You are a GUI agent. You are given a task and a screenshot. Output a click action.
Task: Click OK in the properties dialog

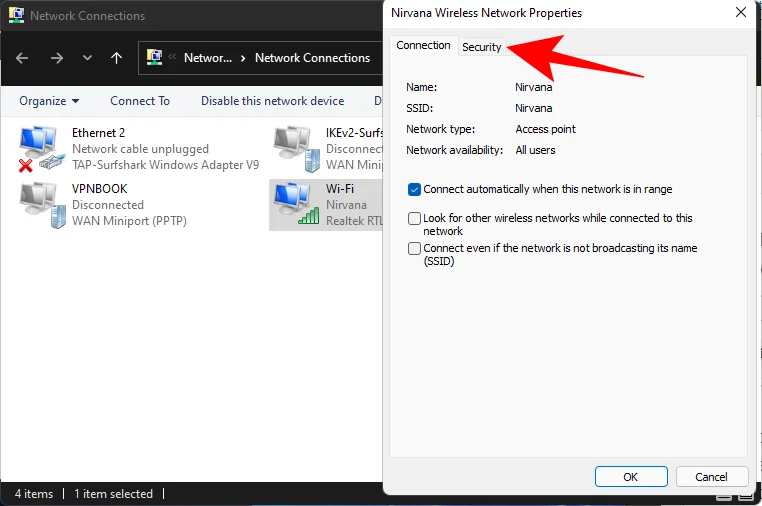click(x=631, y=477)
